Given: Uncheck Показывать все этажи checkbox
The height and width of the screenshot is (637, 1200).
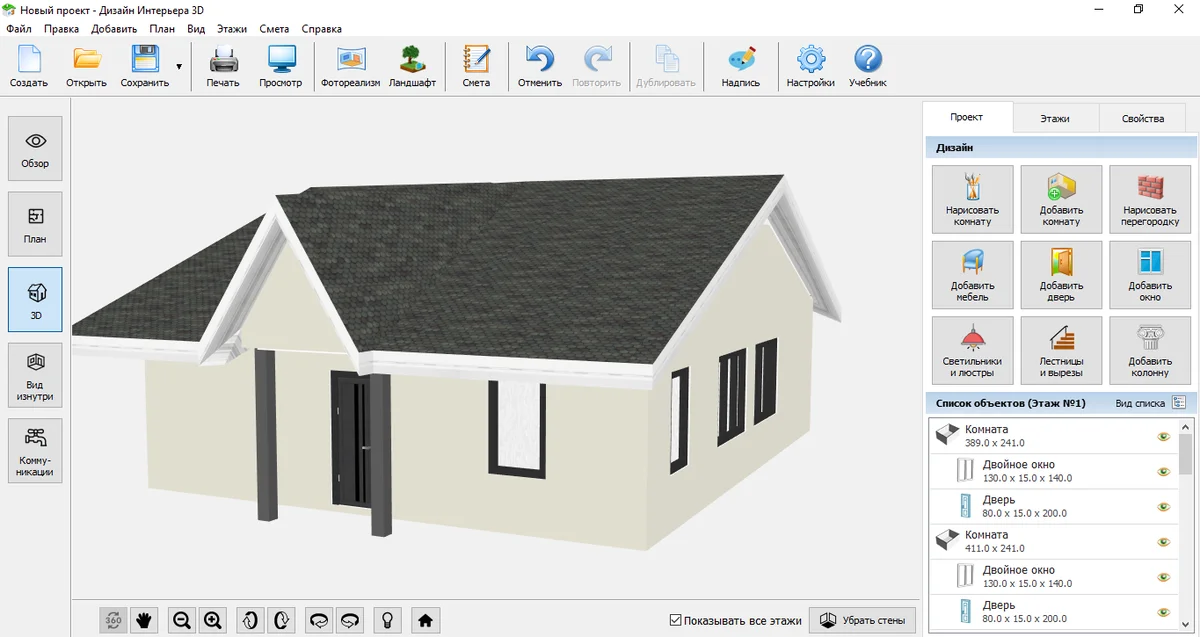Looking at the screenshot, I should (x=676, y=620).
